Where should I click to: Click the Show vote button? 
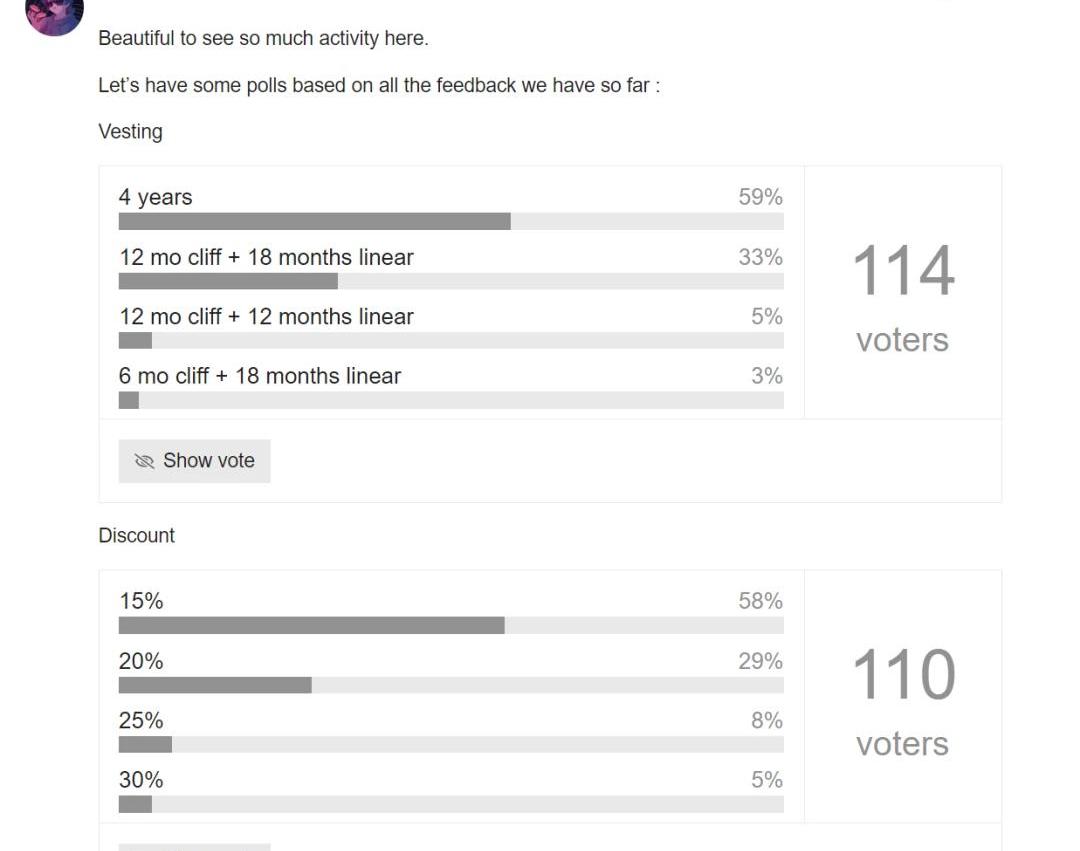[194, 461]
